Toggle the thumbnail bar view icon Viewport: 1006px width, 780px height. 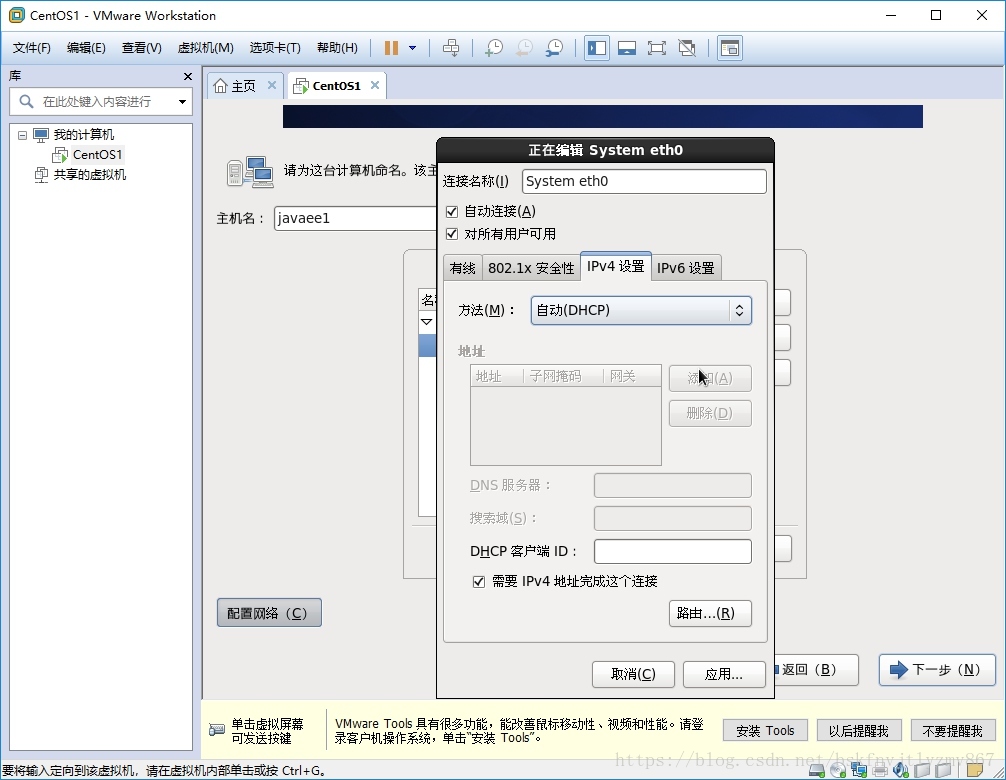click(x=627, y=48)
